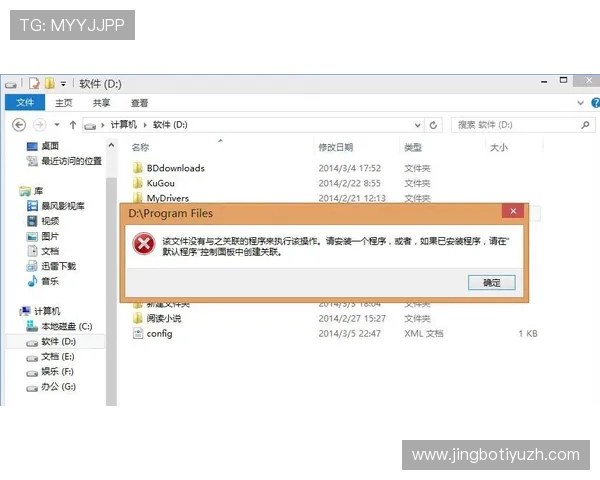Click the KuGou folder icon

(x=138, y=183)
